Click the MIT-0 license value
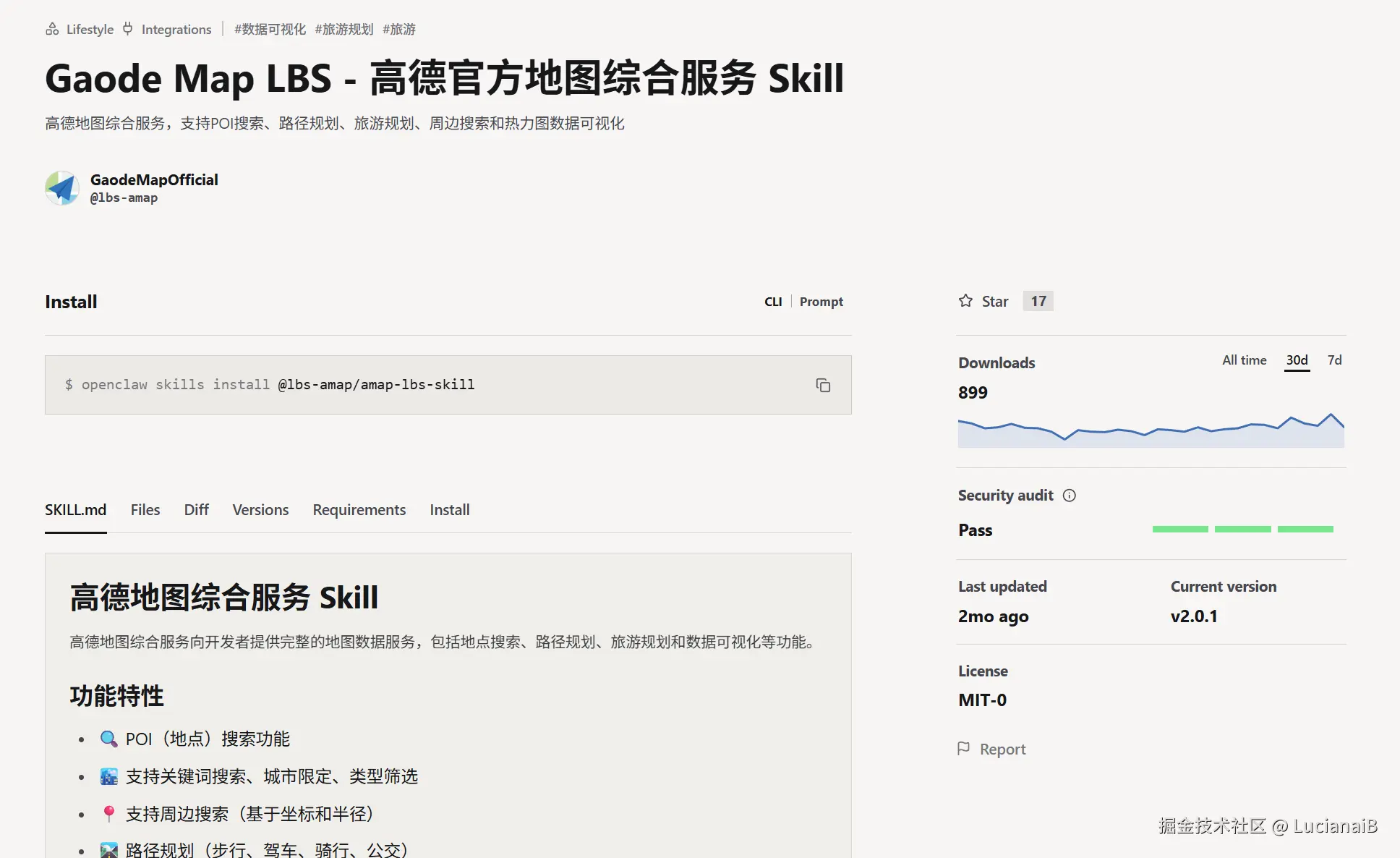The width and height of the screenshot is (1400, 858). pos(982,700)
